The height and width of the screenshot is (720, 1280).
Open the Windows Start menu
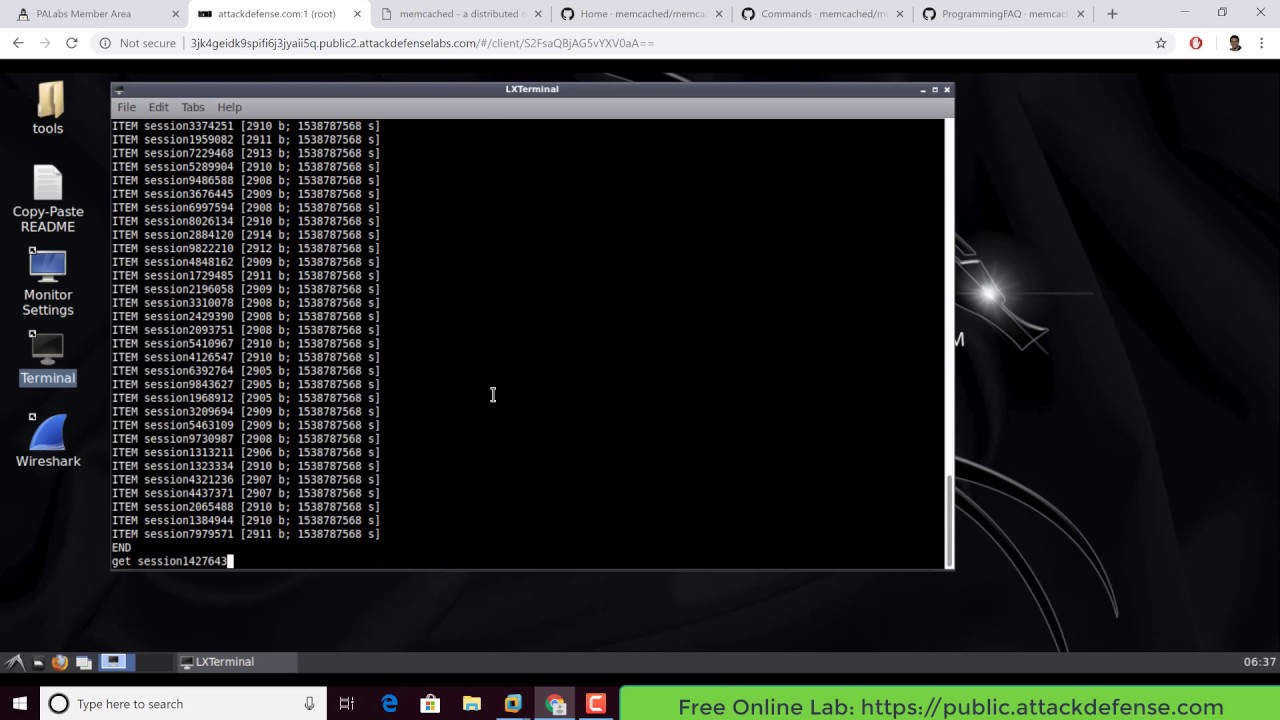pos(19,704)
